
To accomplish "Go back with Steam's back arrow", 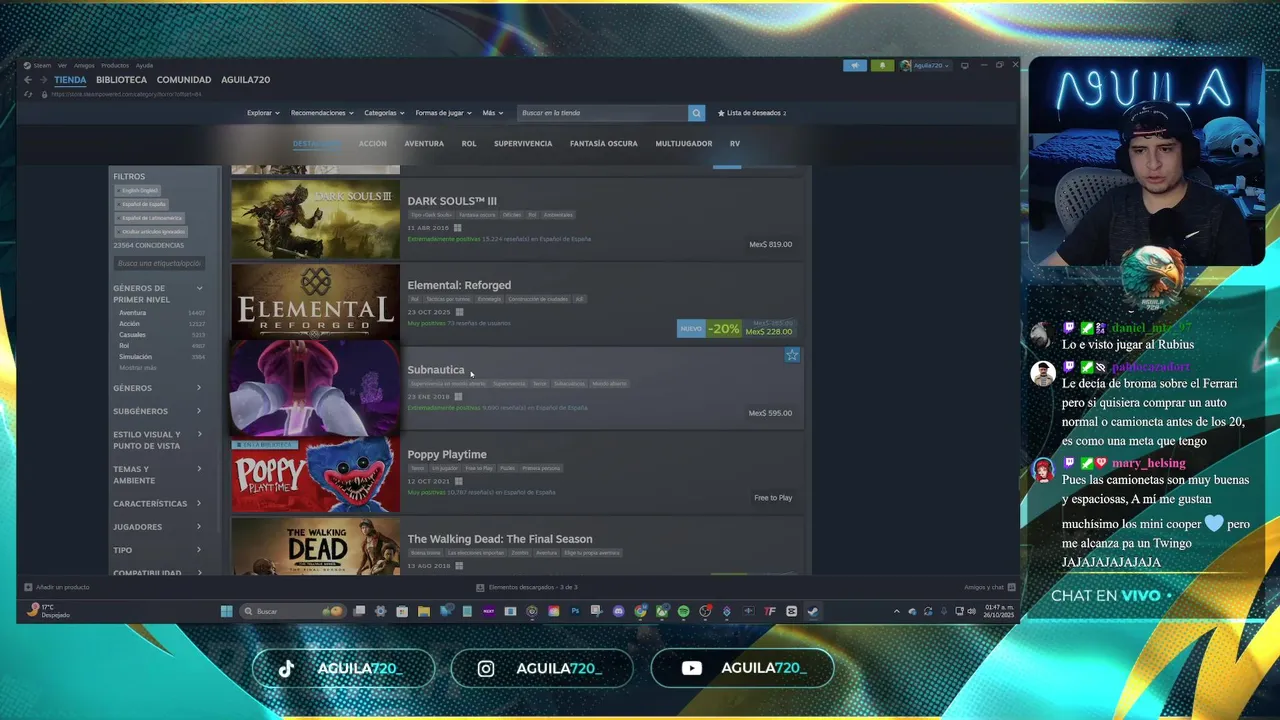I will tap(28, 80).
